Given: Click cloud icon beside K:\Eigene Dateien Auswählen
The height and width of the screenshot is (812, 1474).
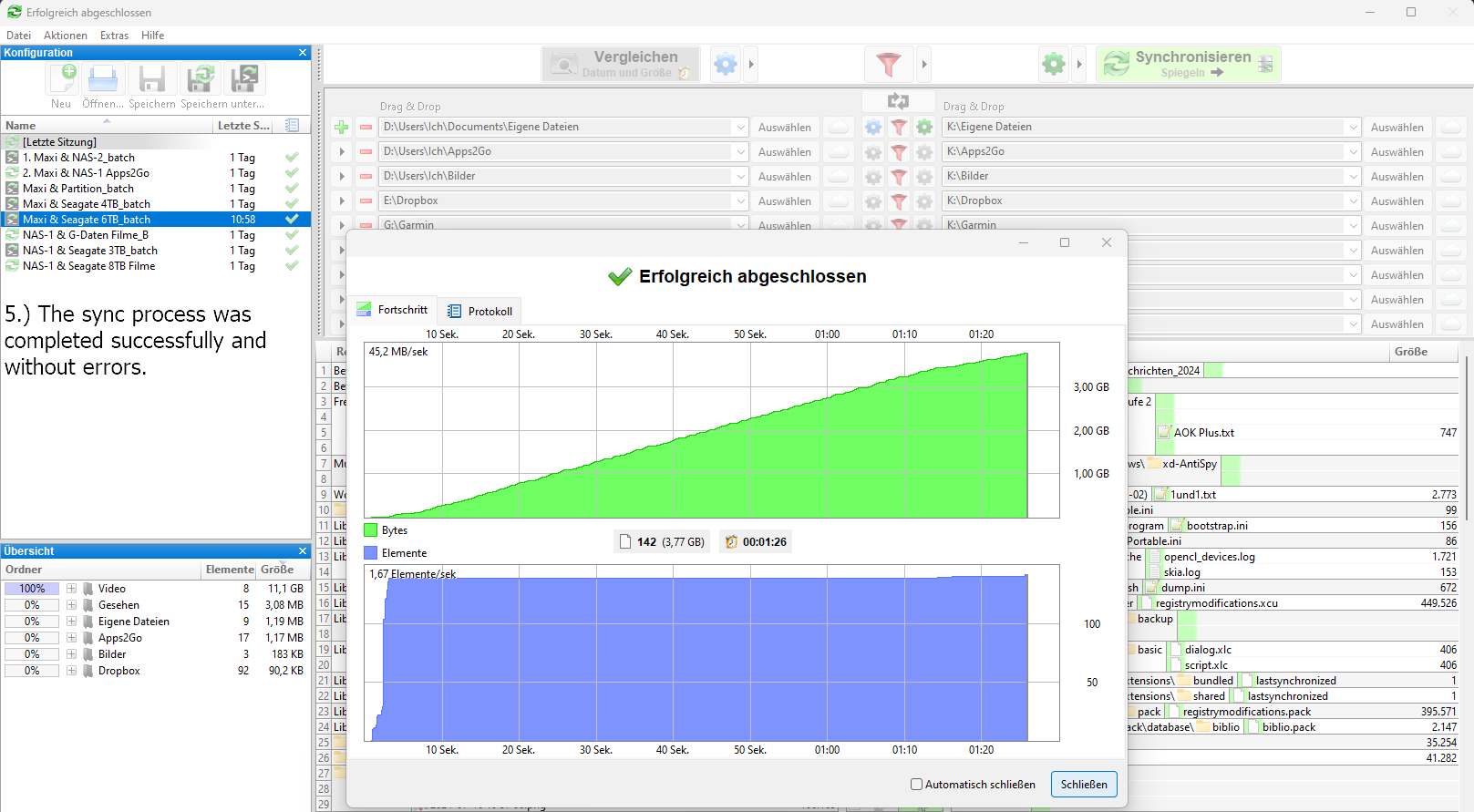Looking at the screenshot, I should (1450, 128).
